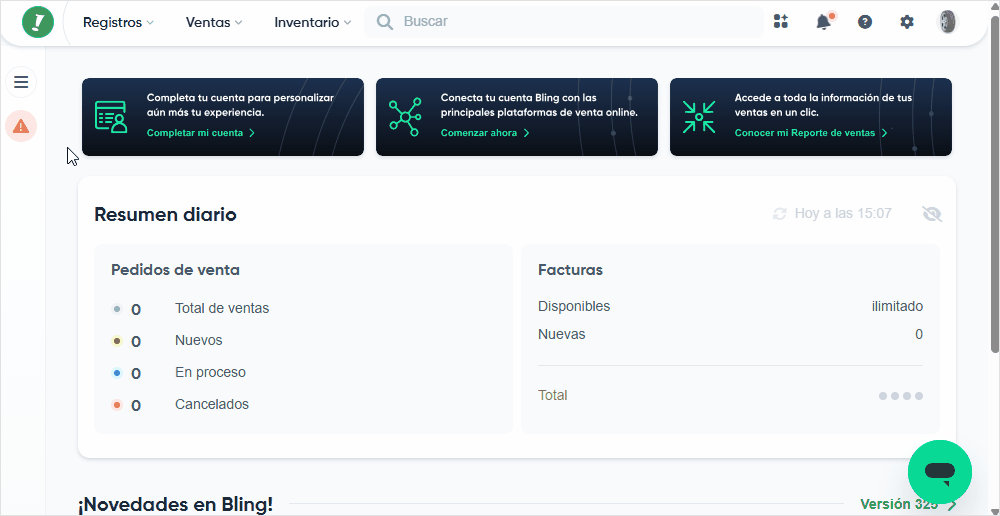1000x516 pixels.
Task: Expand the Ventas dropdown chevron
Action: (x=238, y=23)
